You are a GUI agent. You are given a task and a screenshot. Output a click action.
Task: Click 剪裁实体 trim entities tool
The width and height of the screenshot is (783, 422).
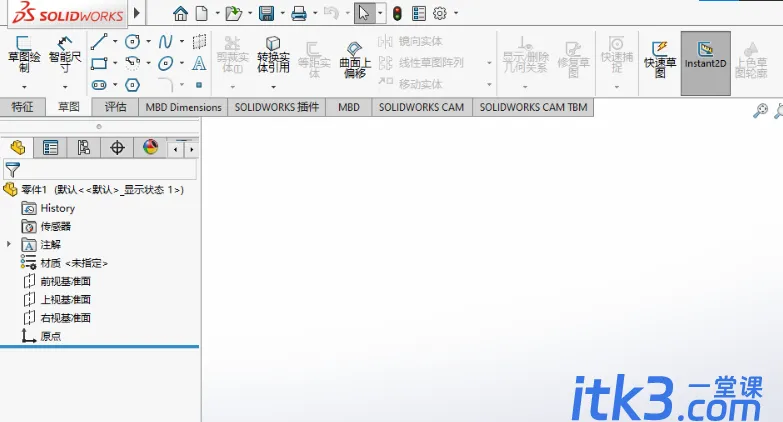point(233,56)
